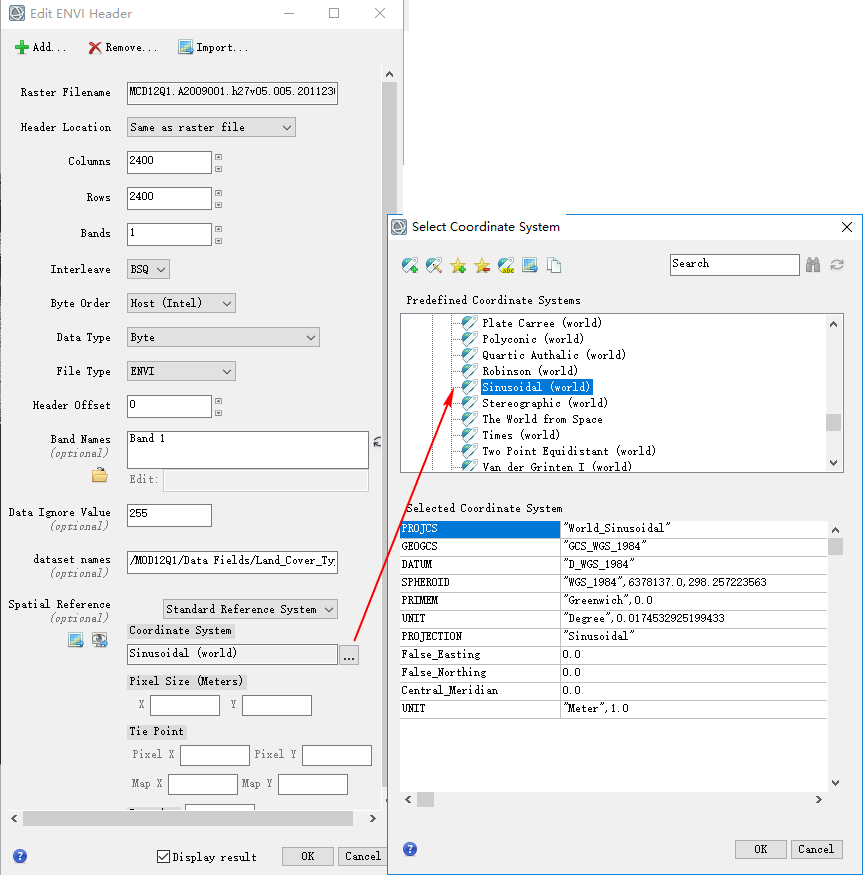Click the Raster Filename input field

tap(232, 93)
